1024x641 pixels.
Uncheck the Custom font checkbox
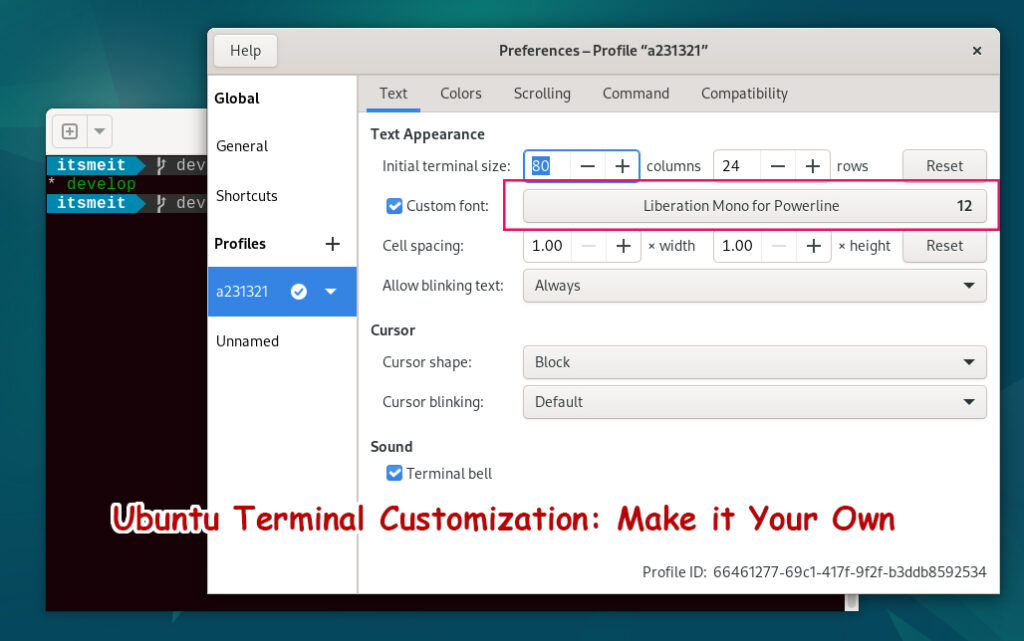pyautogui.click(x=393, y=205)
